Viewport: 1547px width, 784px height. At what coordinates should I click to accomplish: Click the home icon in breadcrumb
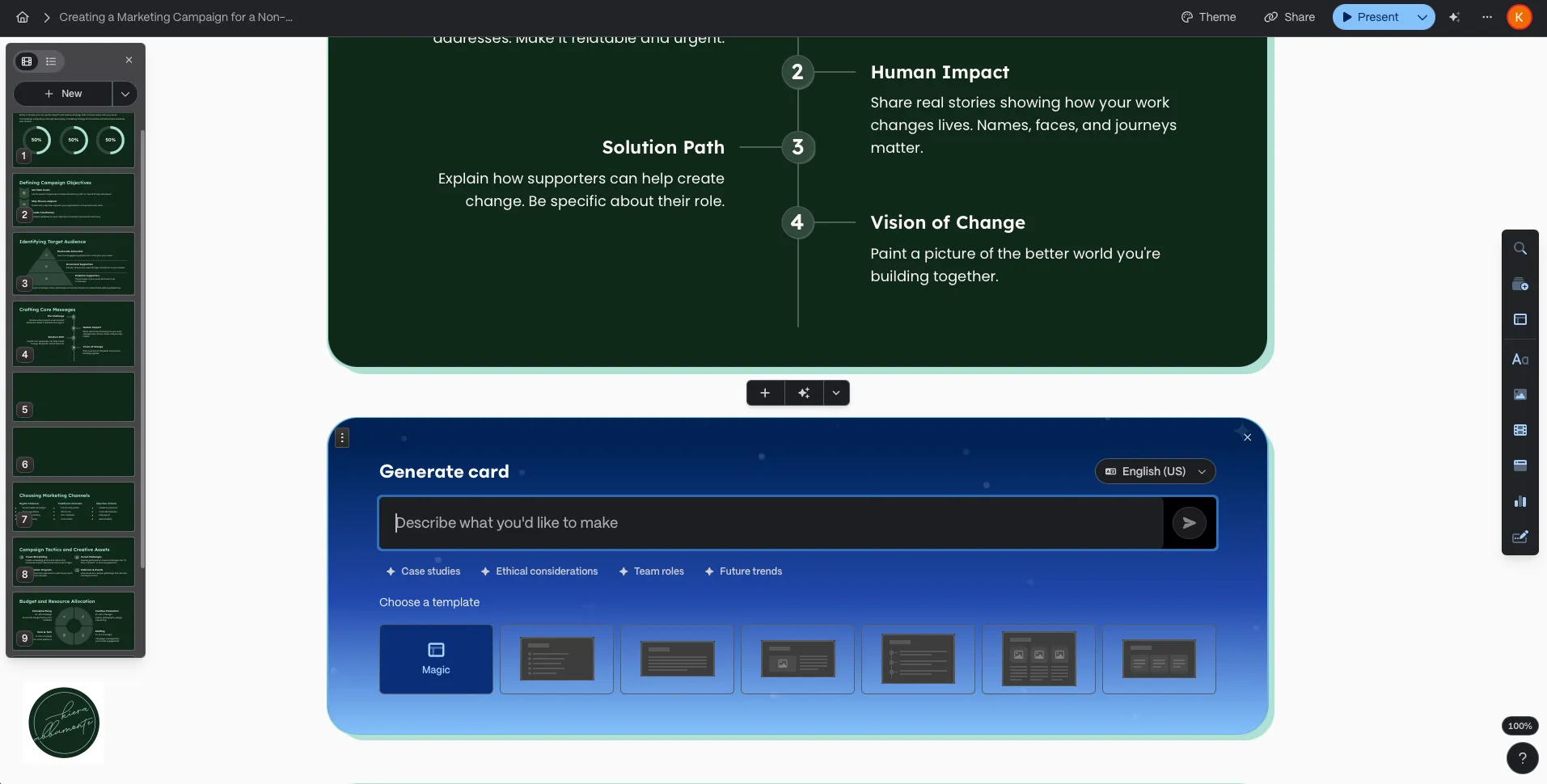click(x=23, y=17)
